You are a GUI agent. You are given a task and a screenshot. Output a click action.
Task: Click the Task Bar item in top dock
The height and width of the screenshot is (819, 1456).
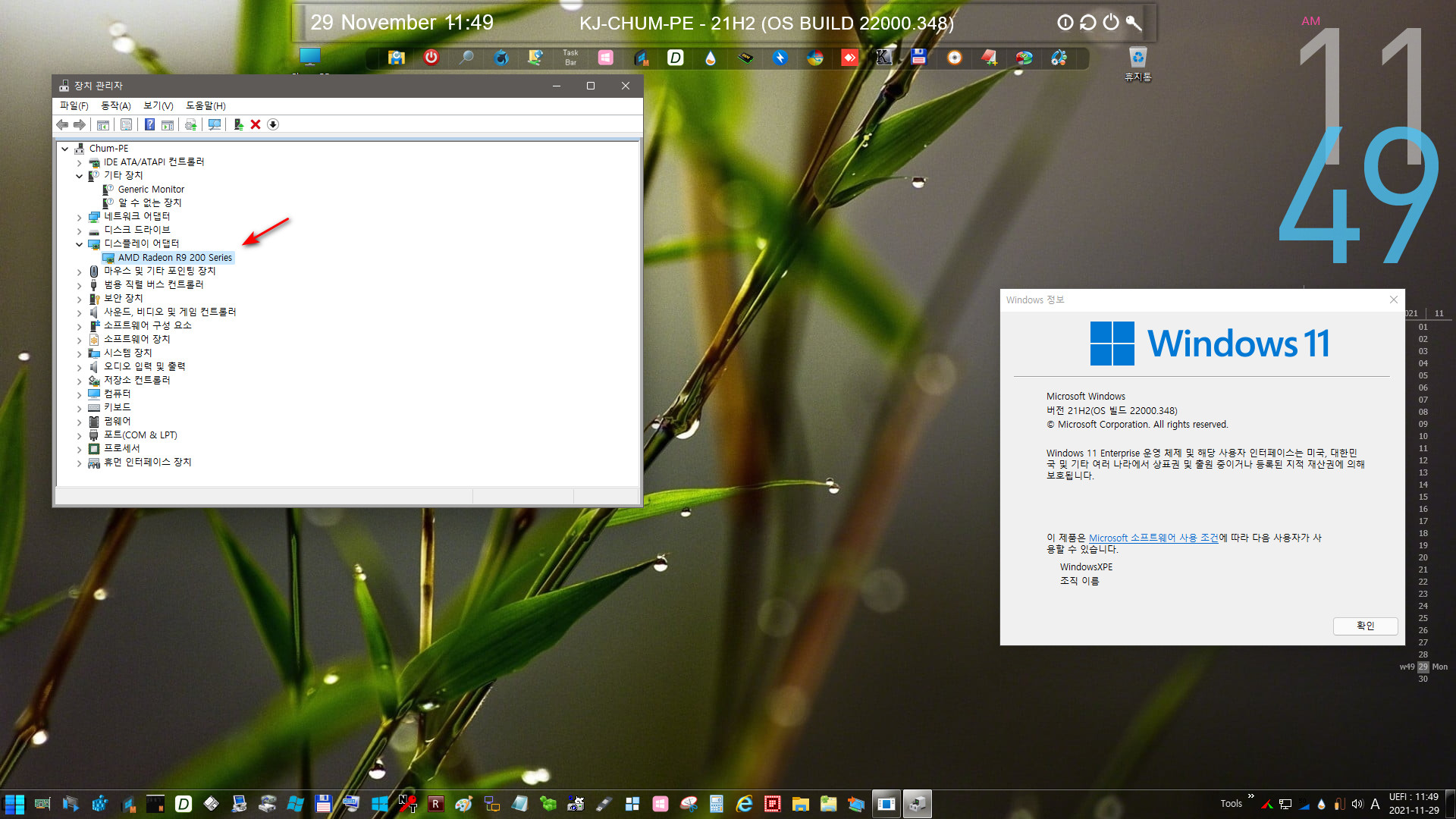pyautogui.click(x=570, y=57)
